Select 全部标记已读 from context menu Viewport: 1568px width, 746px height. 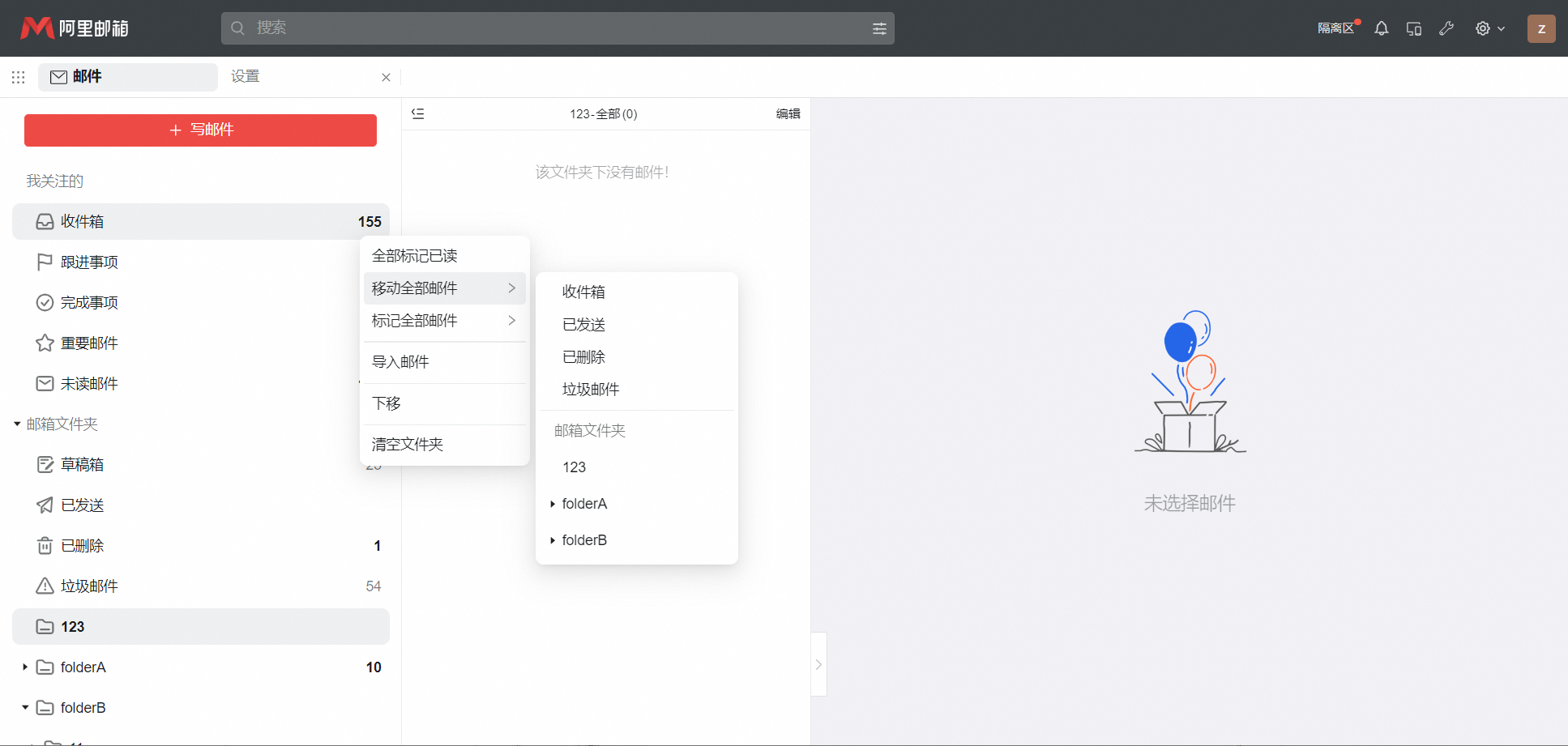point(415,256)
